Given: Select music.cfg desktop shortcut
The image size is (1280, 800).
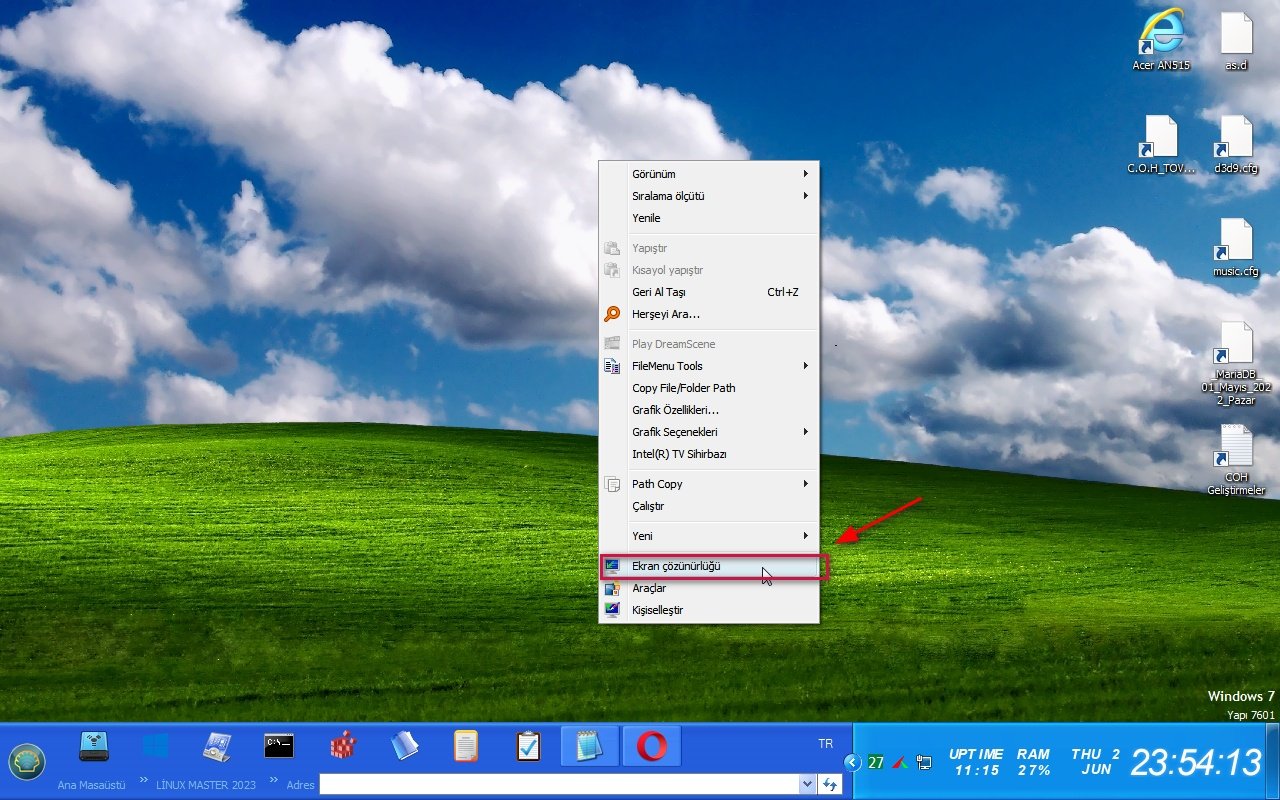Looking at the screenshot, I should 1236,248.
